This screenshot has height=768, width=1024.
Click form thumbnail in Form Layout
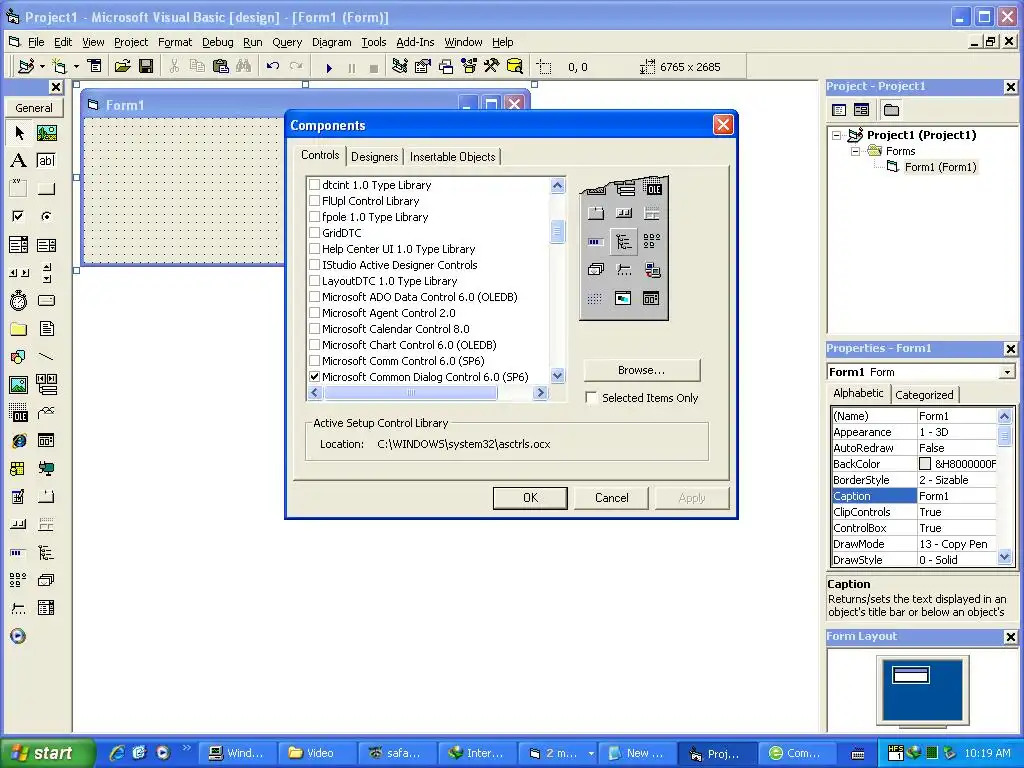tap(910, 675)
